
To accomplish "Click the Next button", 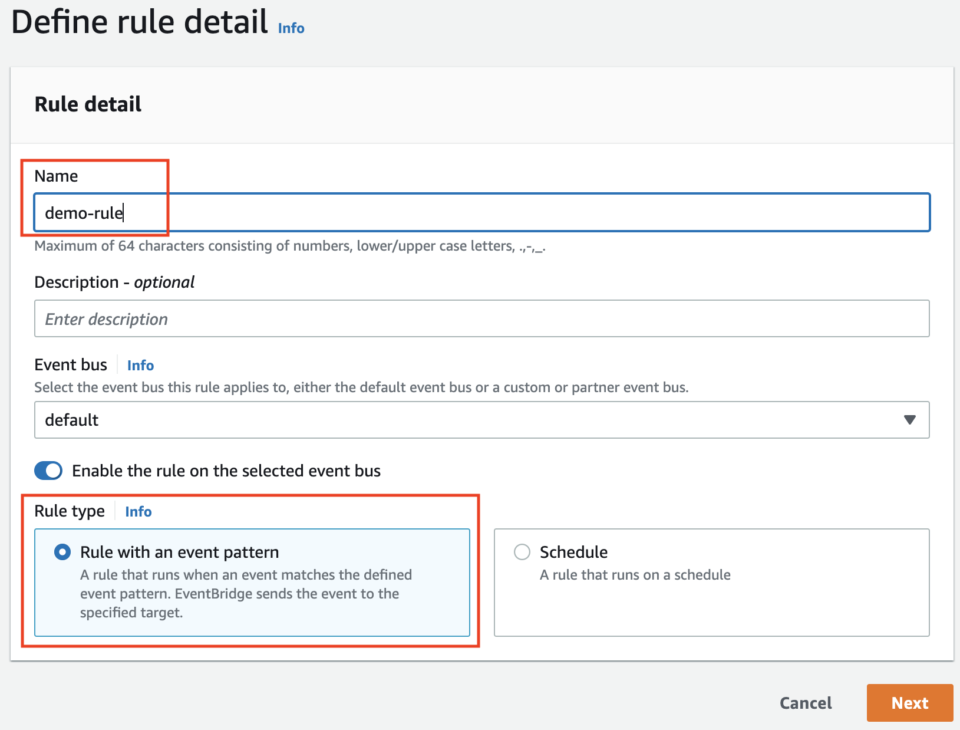I will pyautogui.click(x=909, y=703).
